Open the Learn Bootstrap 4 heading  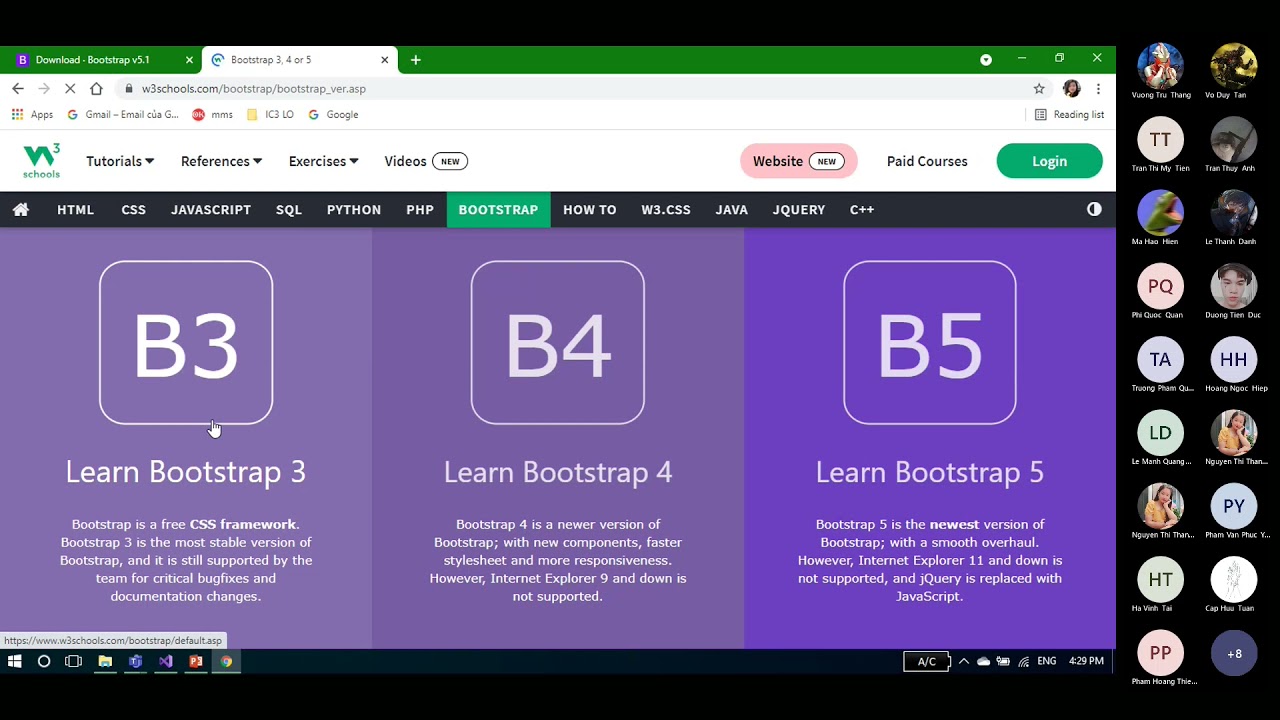(558, 472)
